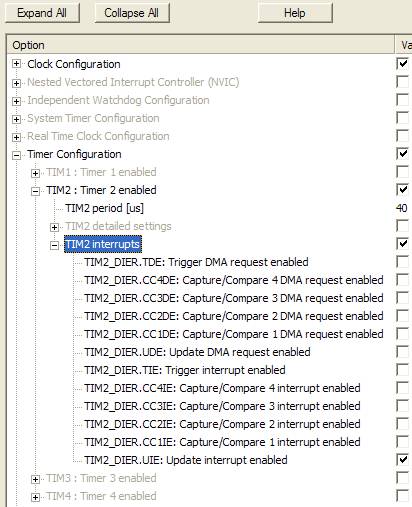Collapse the Timer Configuration node
The width and height of the screenshot is (412, 507).
tap(16, 155)
